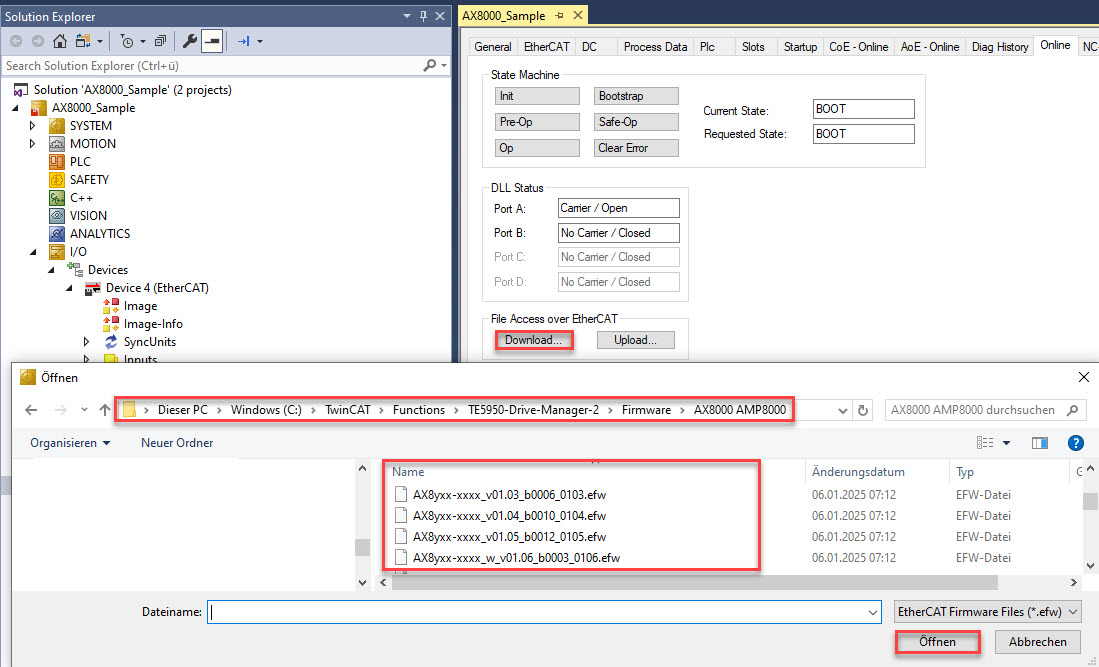Screen dimensions: 1099x667
Task: Click the Upload... button under File Access
Action: [636, 340]
